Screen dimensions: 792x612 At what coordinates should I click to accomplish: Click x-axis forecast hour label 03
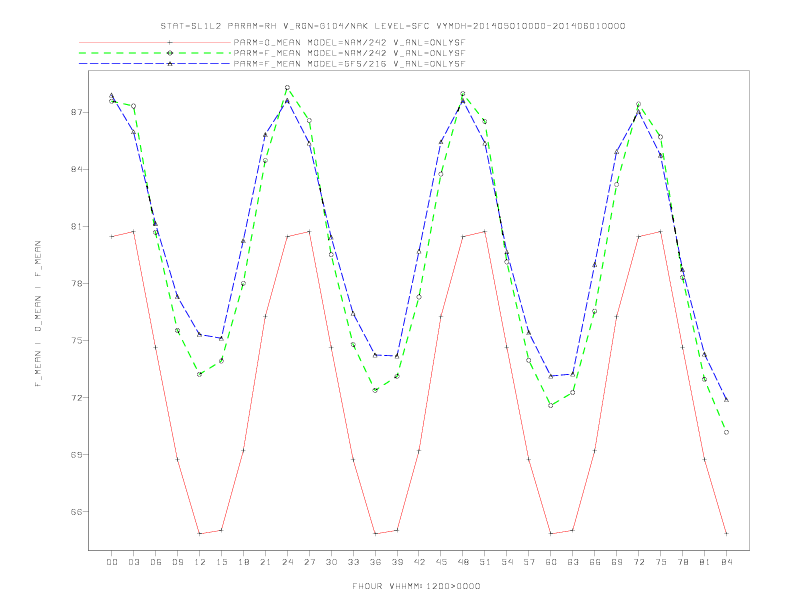tap(133, 562)
